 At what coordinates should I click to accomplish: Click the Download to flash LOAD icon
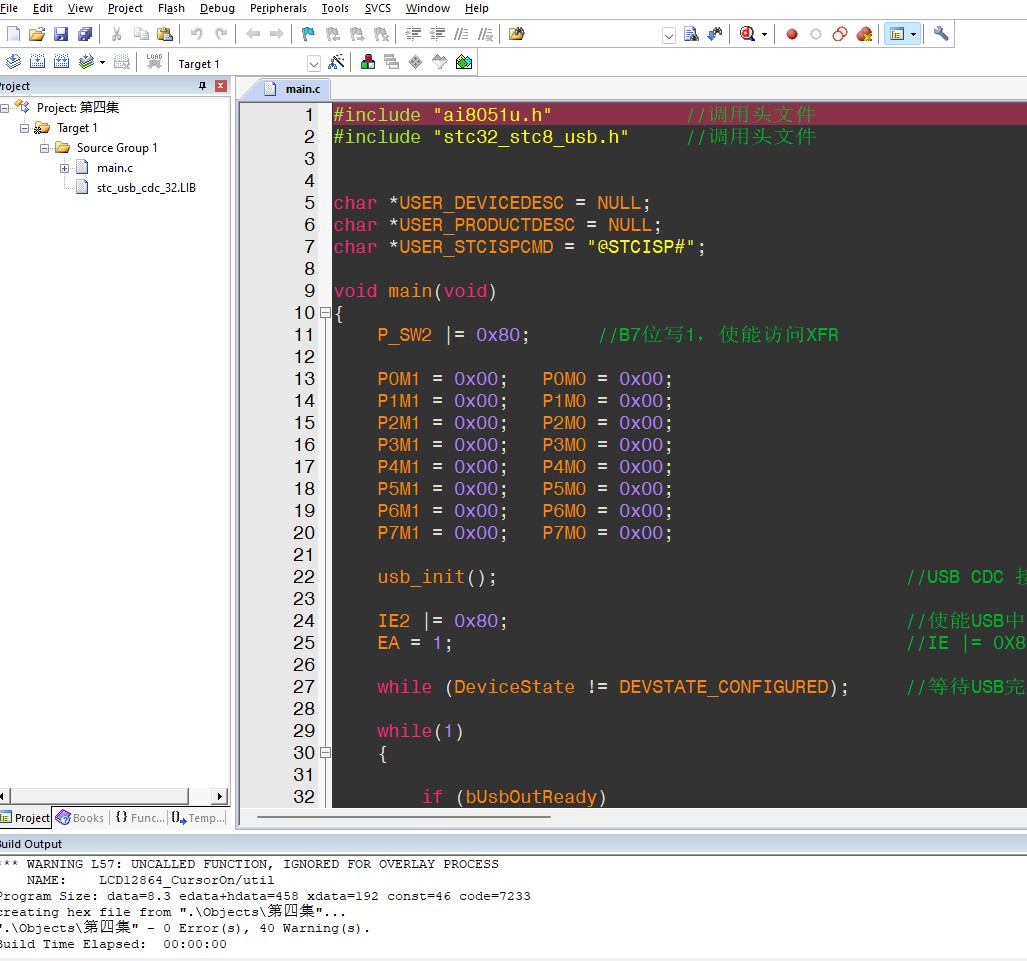coord(154,62)
